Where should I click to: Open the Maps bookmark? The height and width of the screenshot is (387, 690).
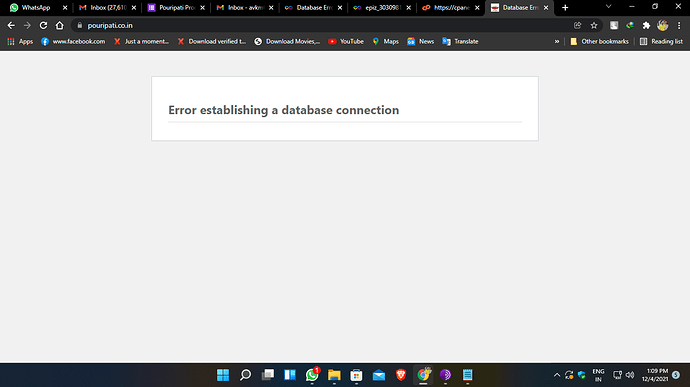coord(385,41)
